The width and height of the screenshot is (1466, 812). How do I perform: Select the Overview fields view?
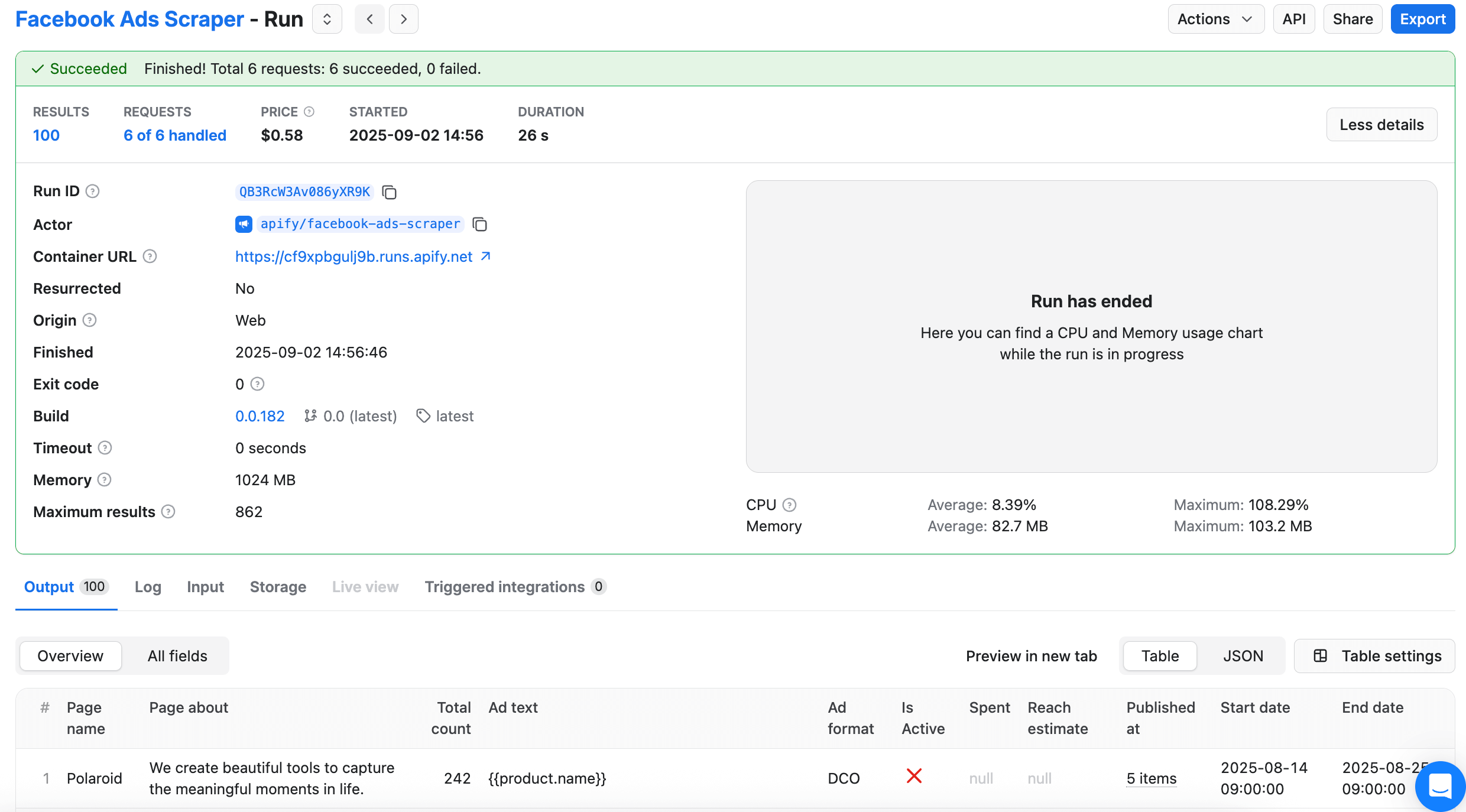[70, 656]
